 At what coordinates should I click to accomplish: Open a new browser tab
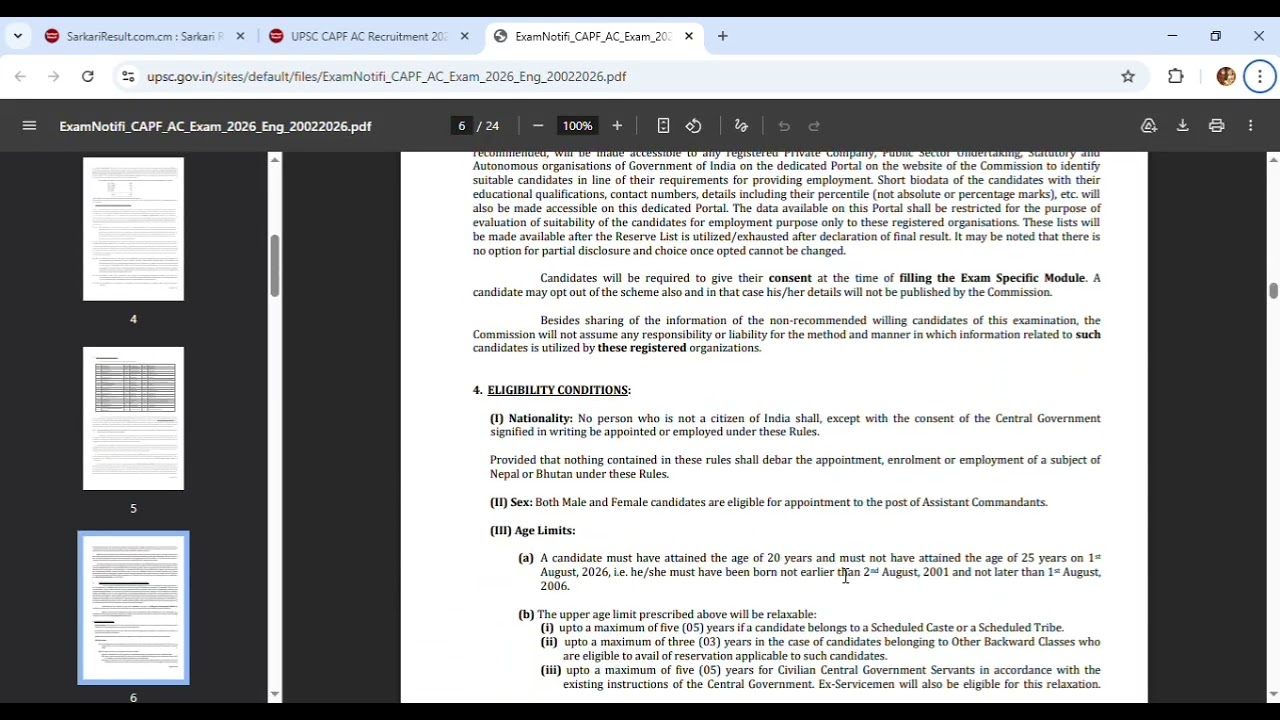(723, 36)
